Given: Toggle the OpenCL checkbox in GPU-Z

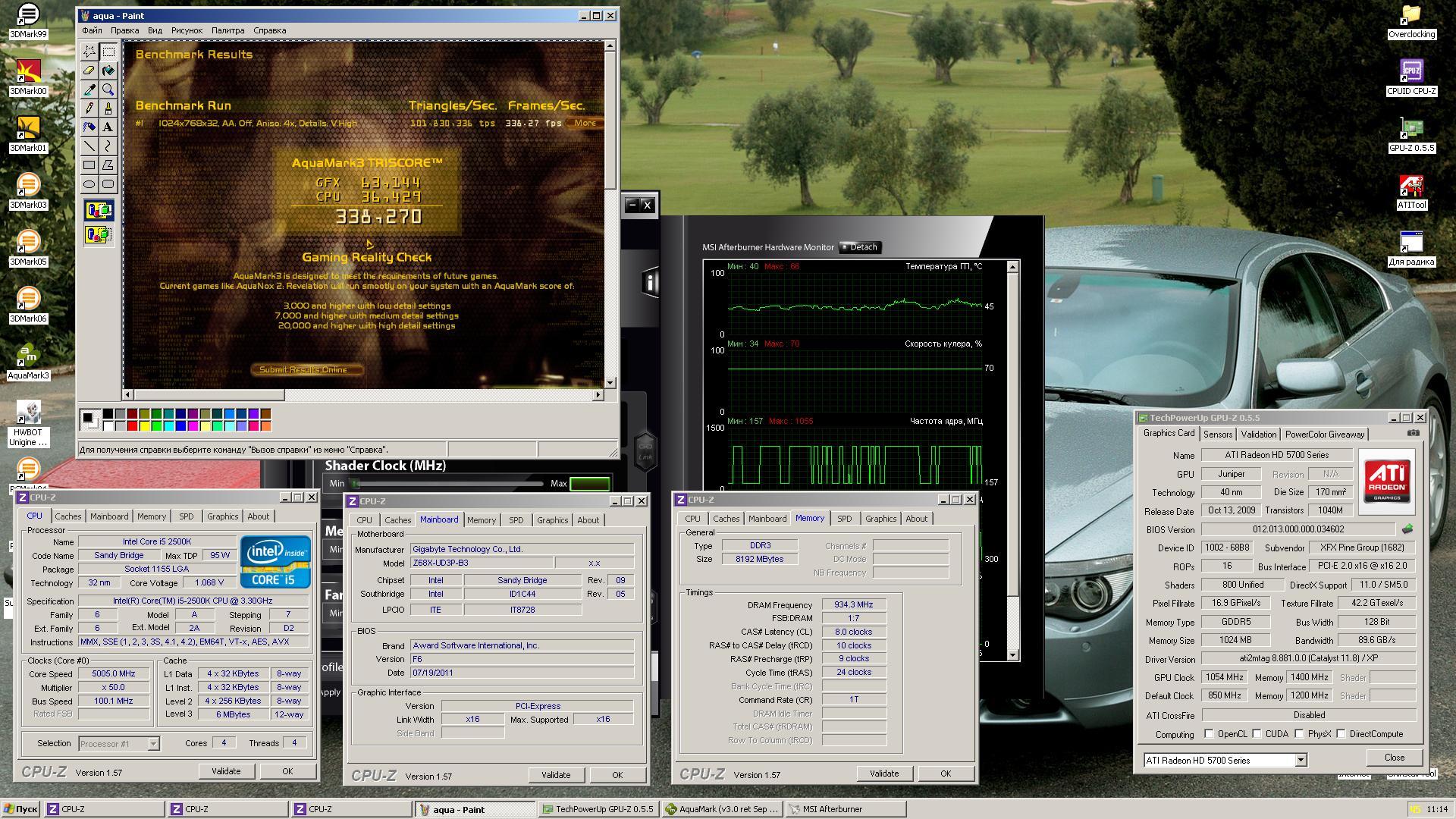Looking at the screenshot, I should tap(1209, 734).
